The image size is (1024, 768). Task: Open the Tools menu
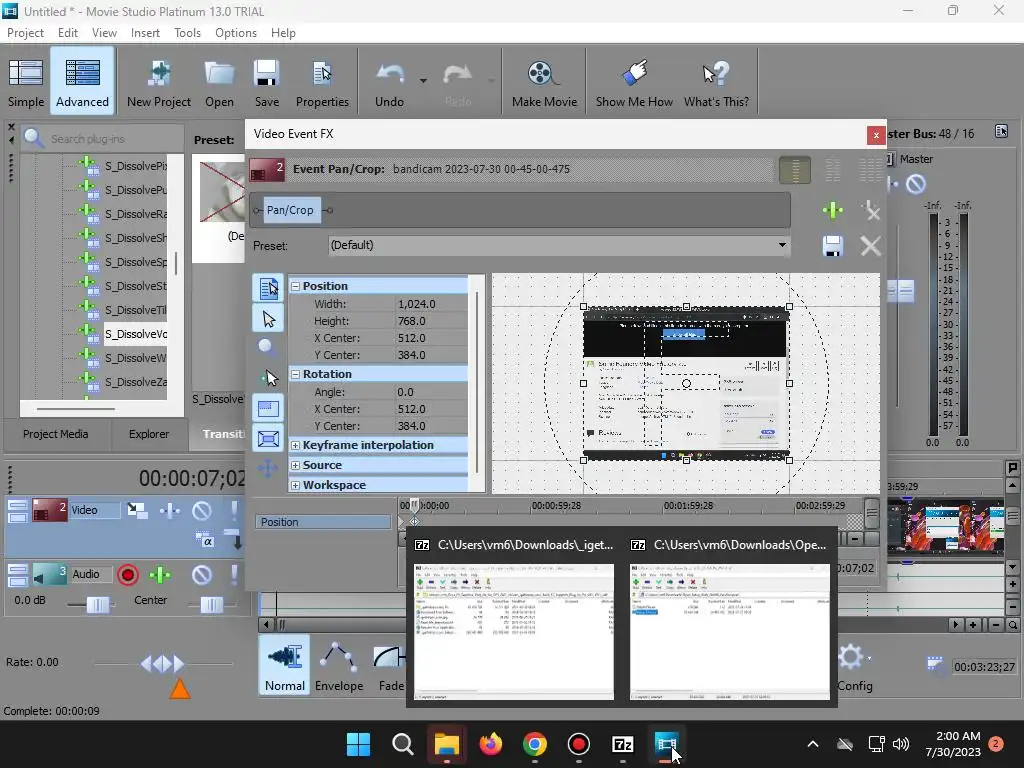pyautogui.click(x=187, y=33)
